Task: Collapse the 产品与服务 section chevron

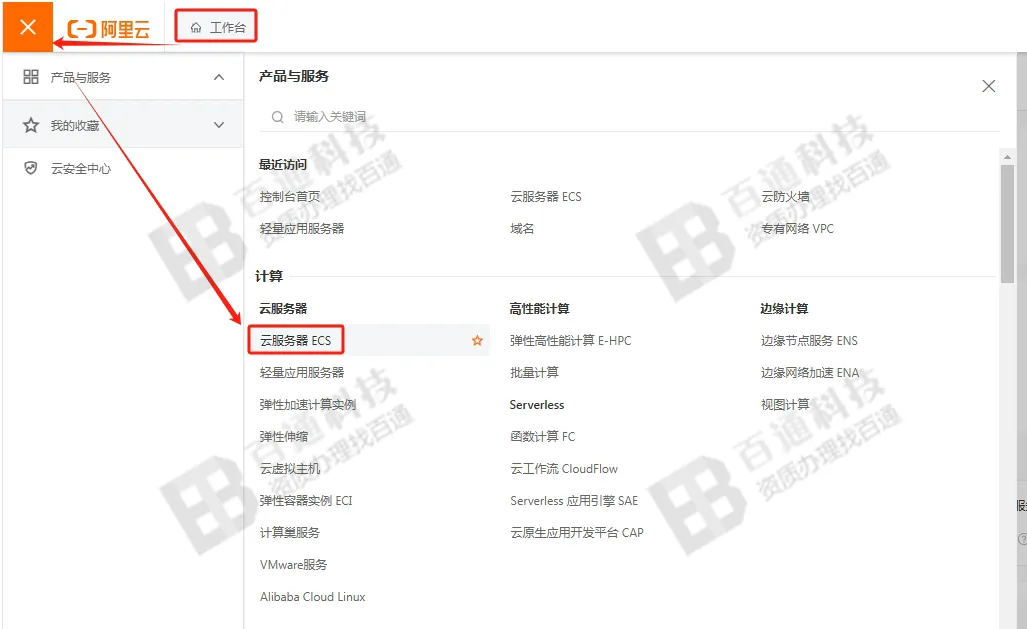Action: (x=219, y=77)
